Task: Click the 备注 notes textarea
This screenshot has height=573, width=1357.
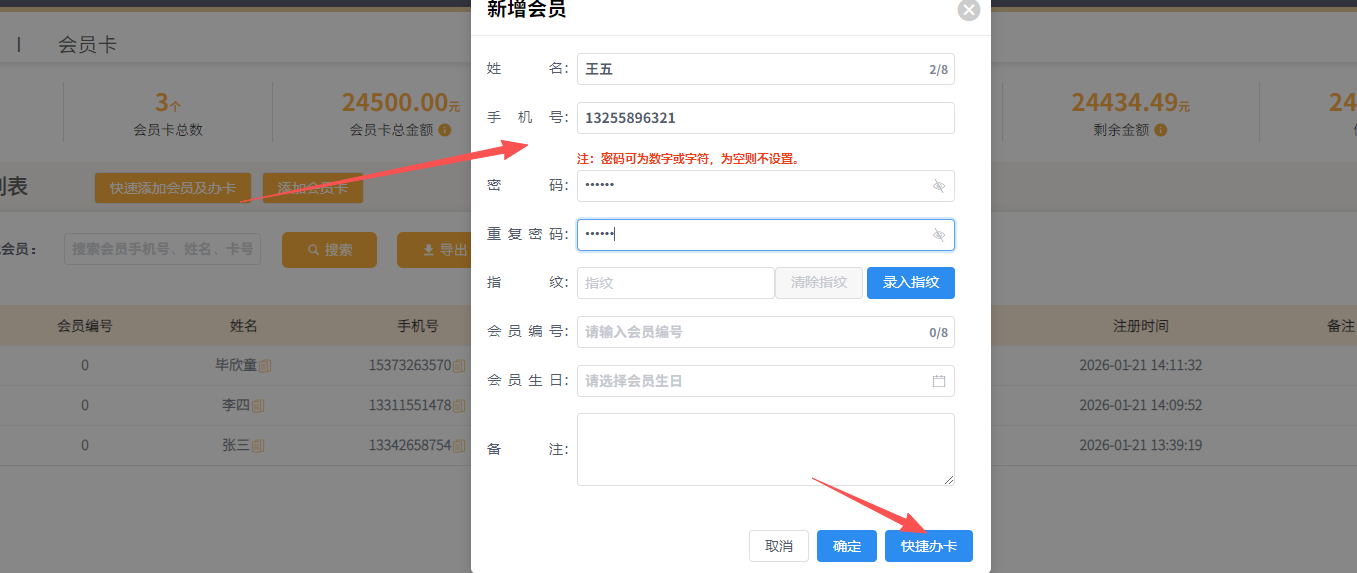Action: pos(765,450)
